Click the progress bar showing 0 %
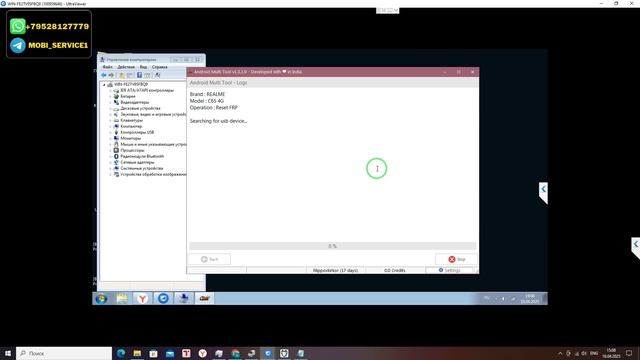 (x=332, y=246)
